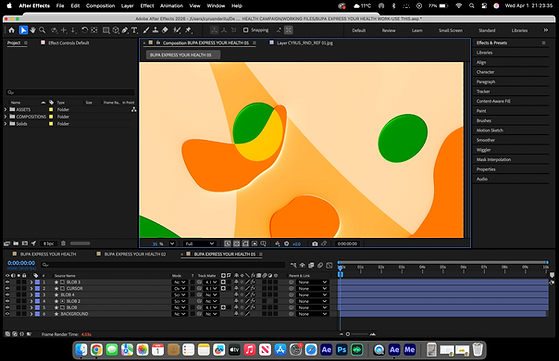The width and height of the screenshot is (559, 361).
Task: Select the Selection arrow tool
Action: click(23, 30)
